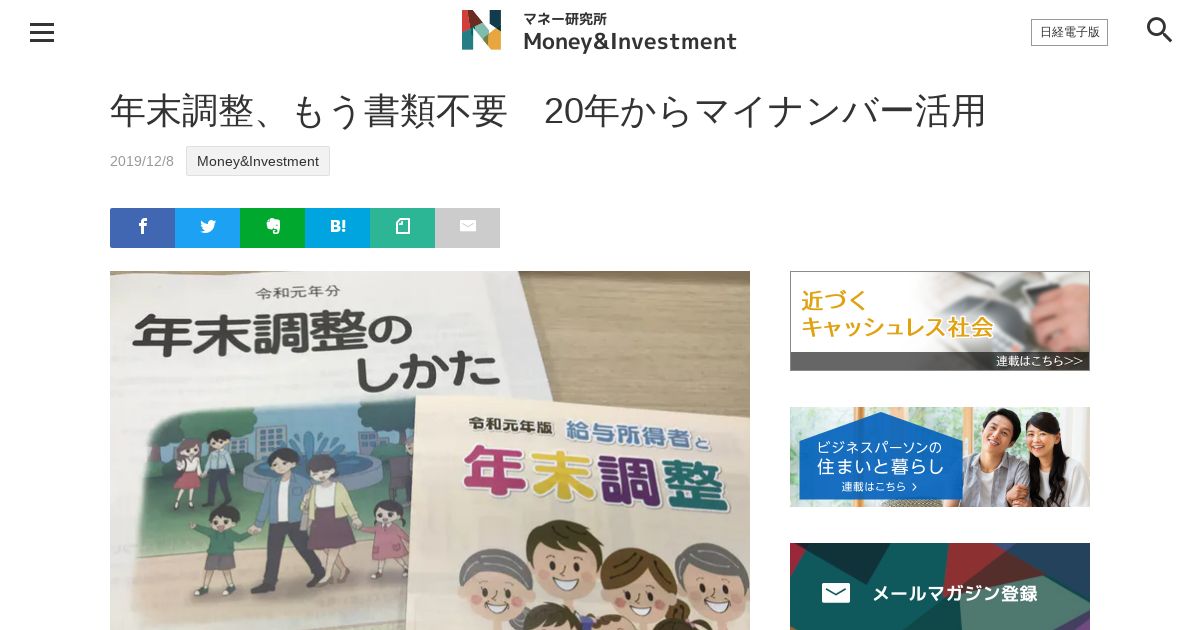
Task: Click the 年末調整 article main photo
Action: (x=430, y=450)
